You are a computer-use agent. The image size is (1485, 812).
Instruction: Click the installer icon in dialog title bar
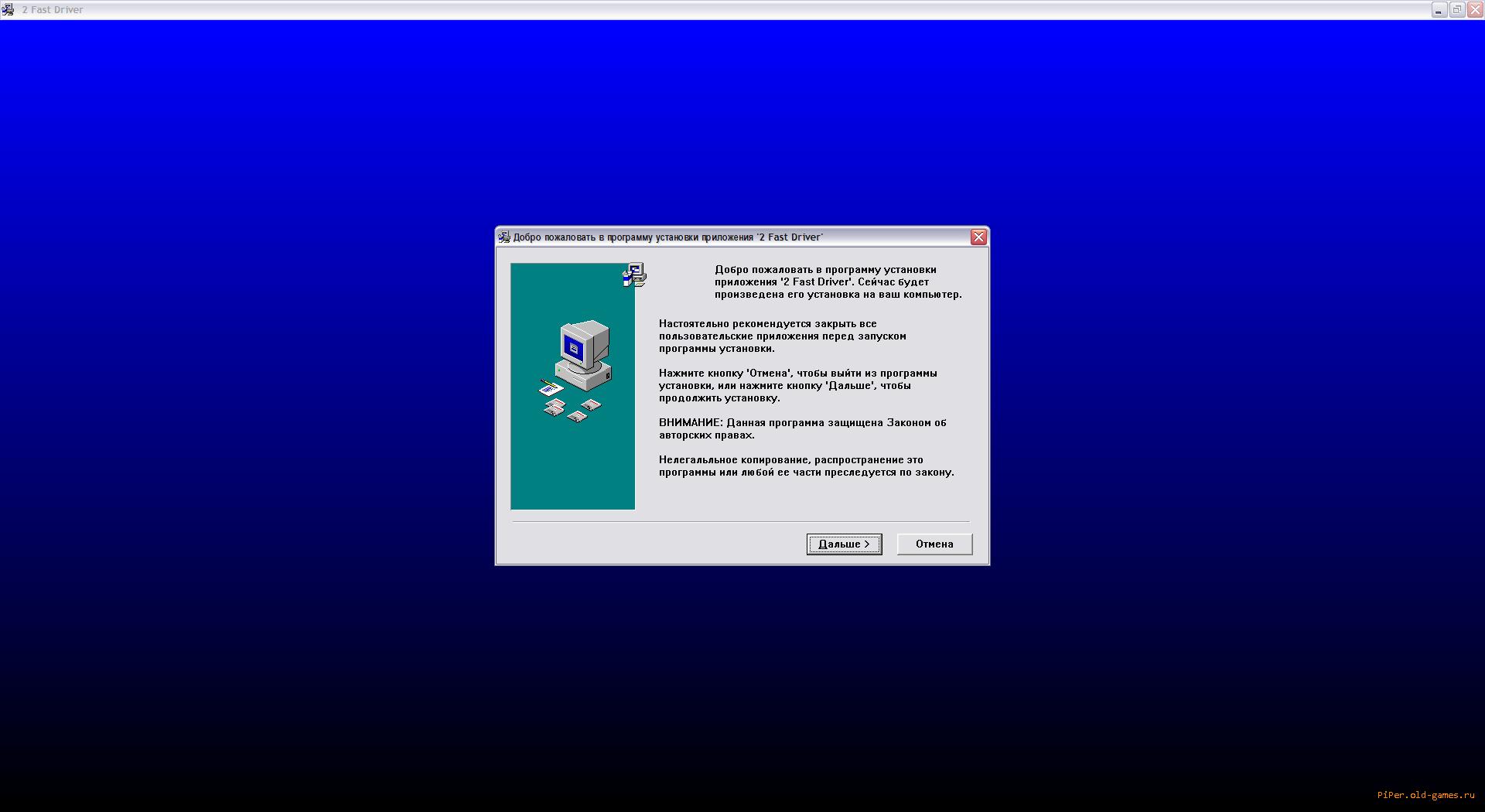[504, 237]
